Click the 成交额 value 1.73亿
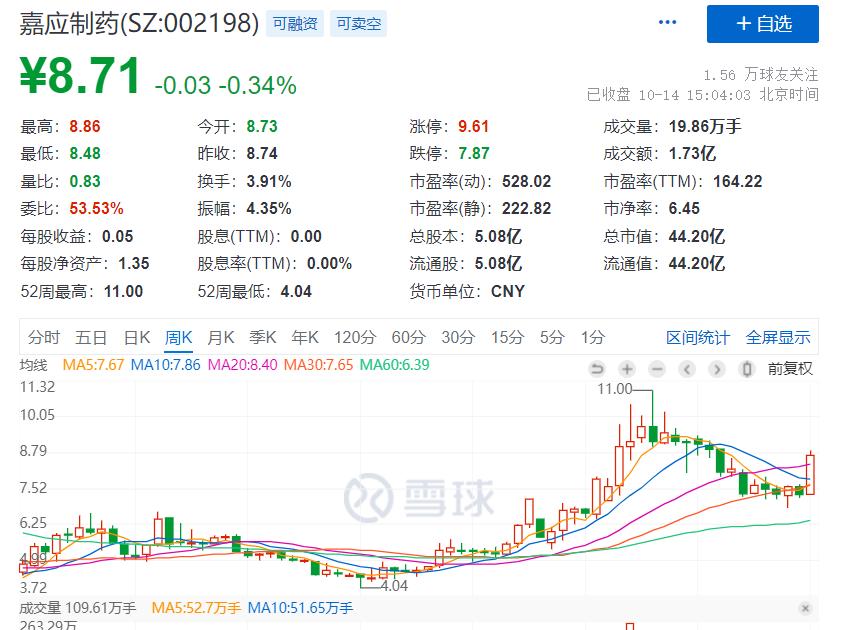 (693, 154)
